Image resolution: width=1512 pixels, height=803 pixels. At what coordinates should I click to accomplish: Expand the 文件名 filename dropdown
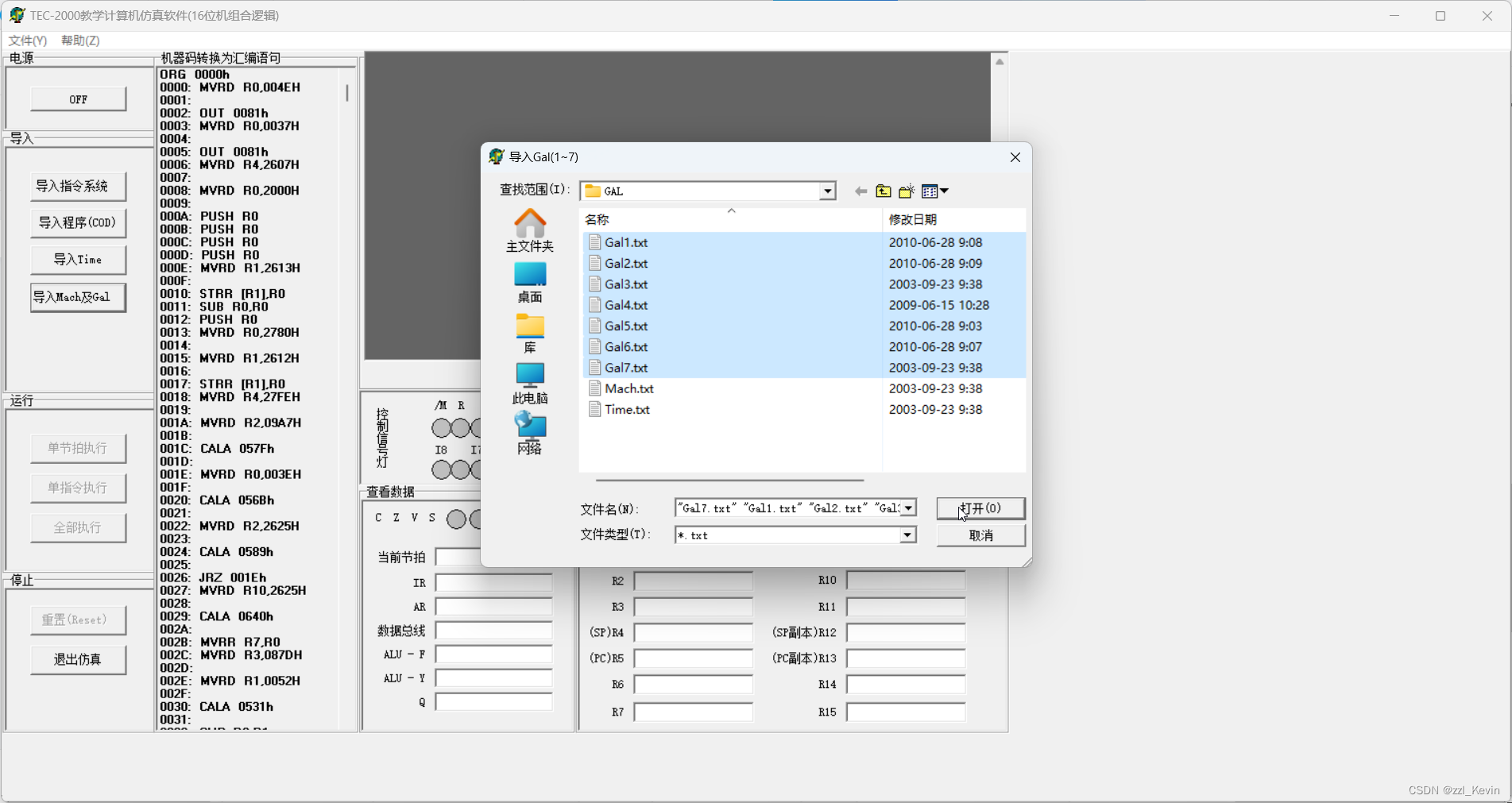click(x=906, y=508)
